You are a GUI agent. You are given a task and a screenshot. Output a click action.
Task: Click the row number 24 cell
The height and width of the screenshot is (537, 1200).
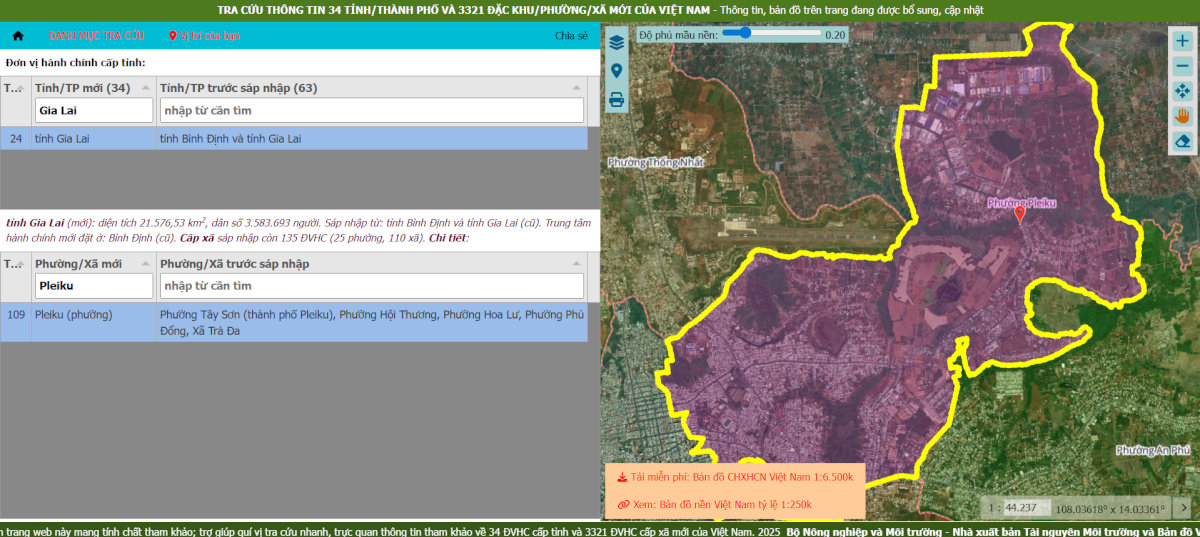pos(15,139)
